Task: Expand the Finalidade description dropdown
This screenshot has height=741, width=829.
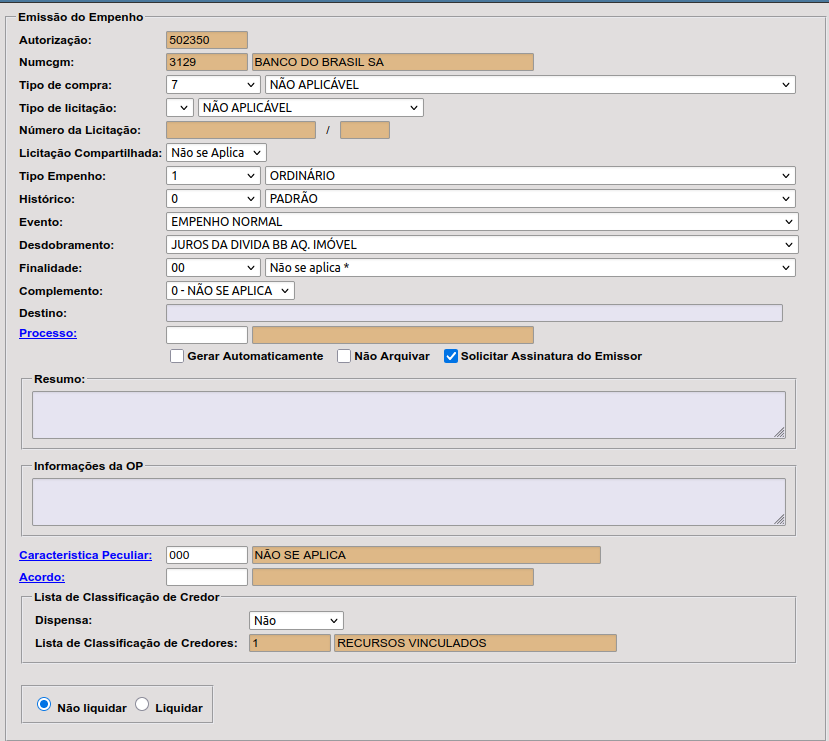Action: [x=530, y=267]
